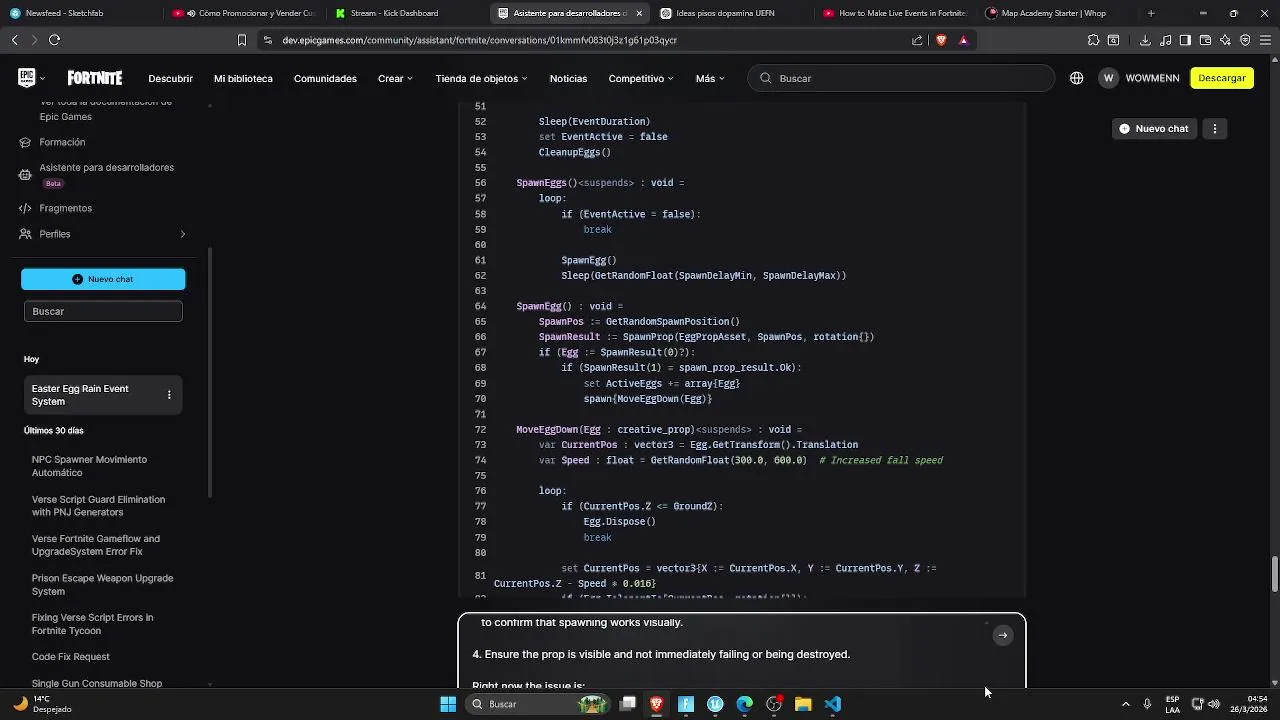Switch to the Stream - Kick Dashboard tab

pos(405,13)
